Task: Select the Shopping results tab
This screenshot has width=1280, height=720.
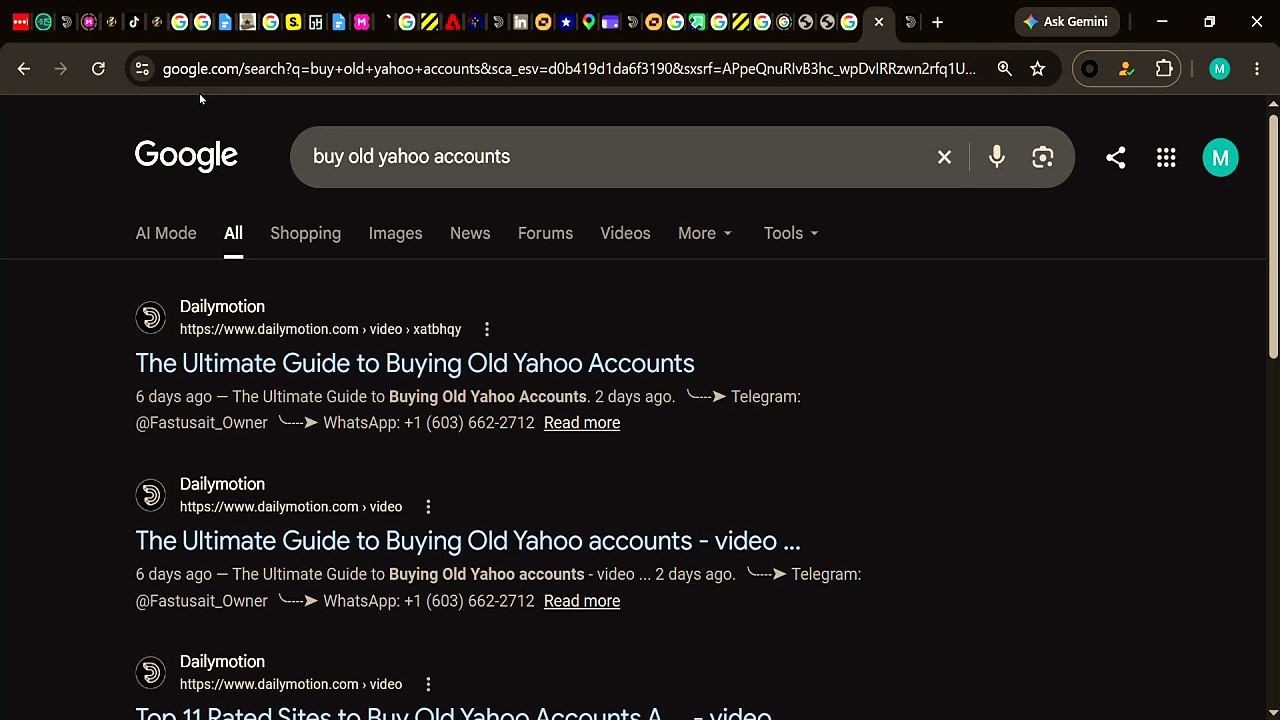Action: click(x=305, y=233)
